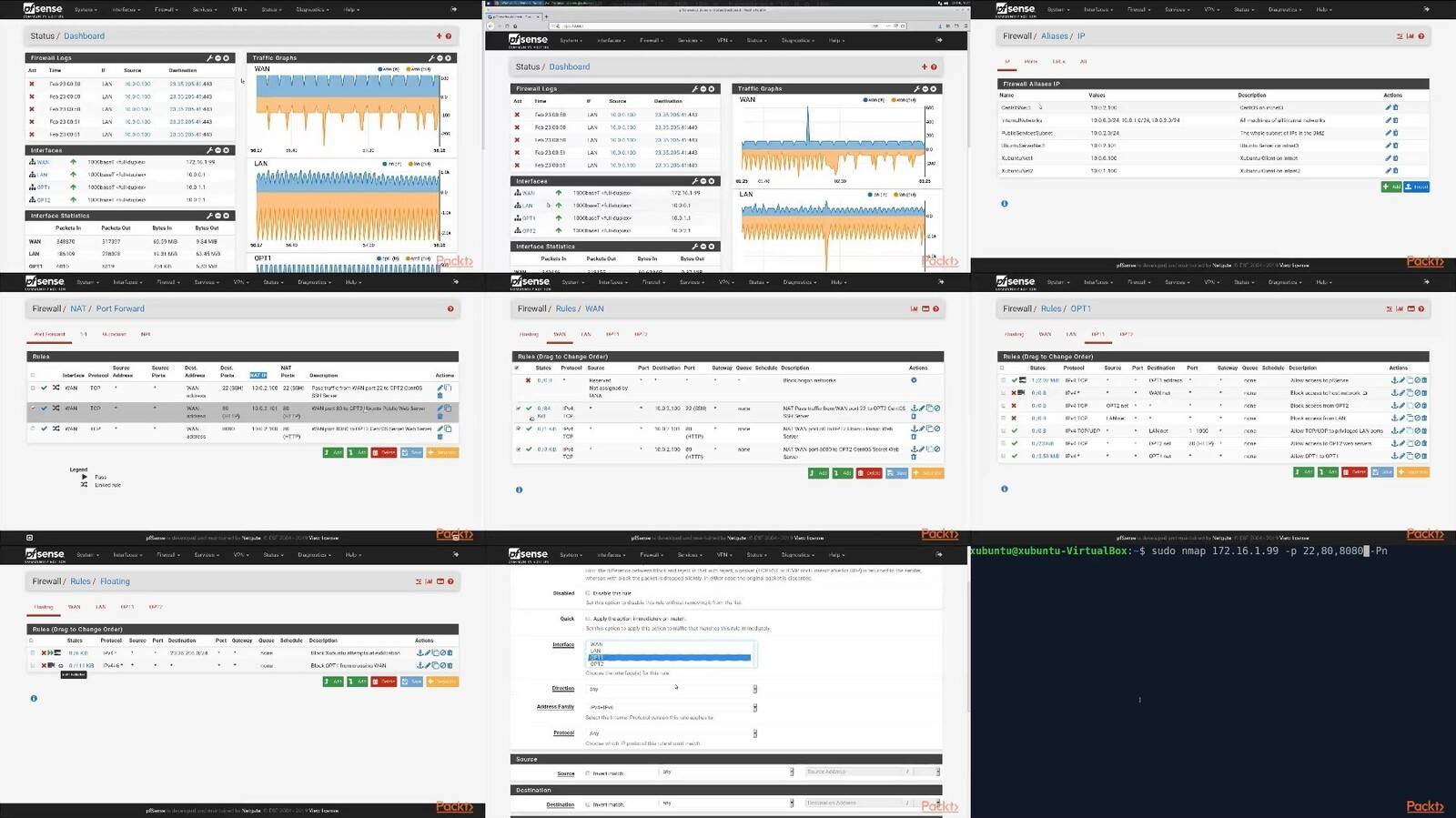Click the green Add button on Aliases page
This screenshot has width=1456, height=818.
pos(1391,187)
